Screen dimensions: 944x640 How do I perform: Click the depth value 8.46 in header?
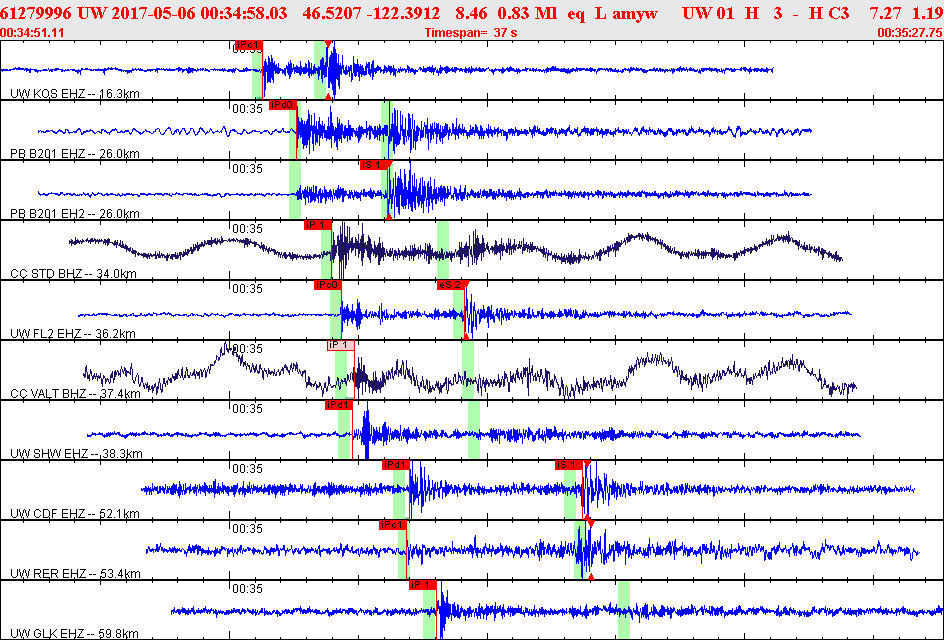click(x=469, y=14)
